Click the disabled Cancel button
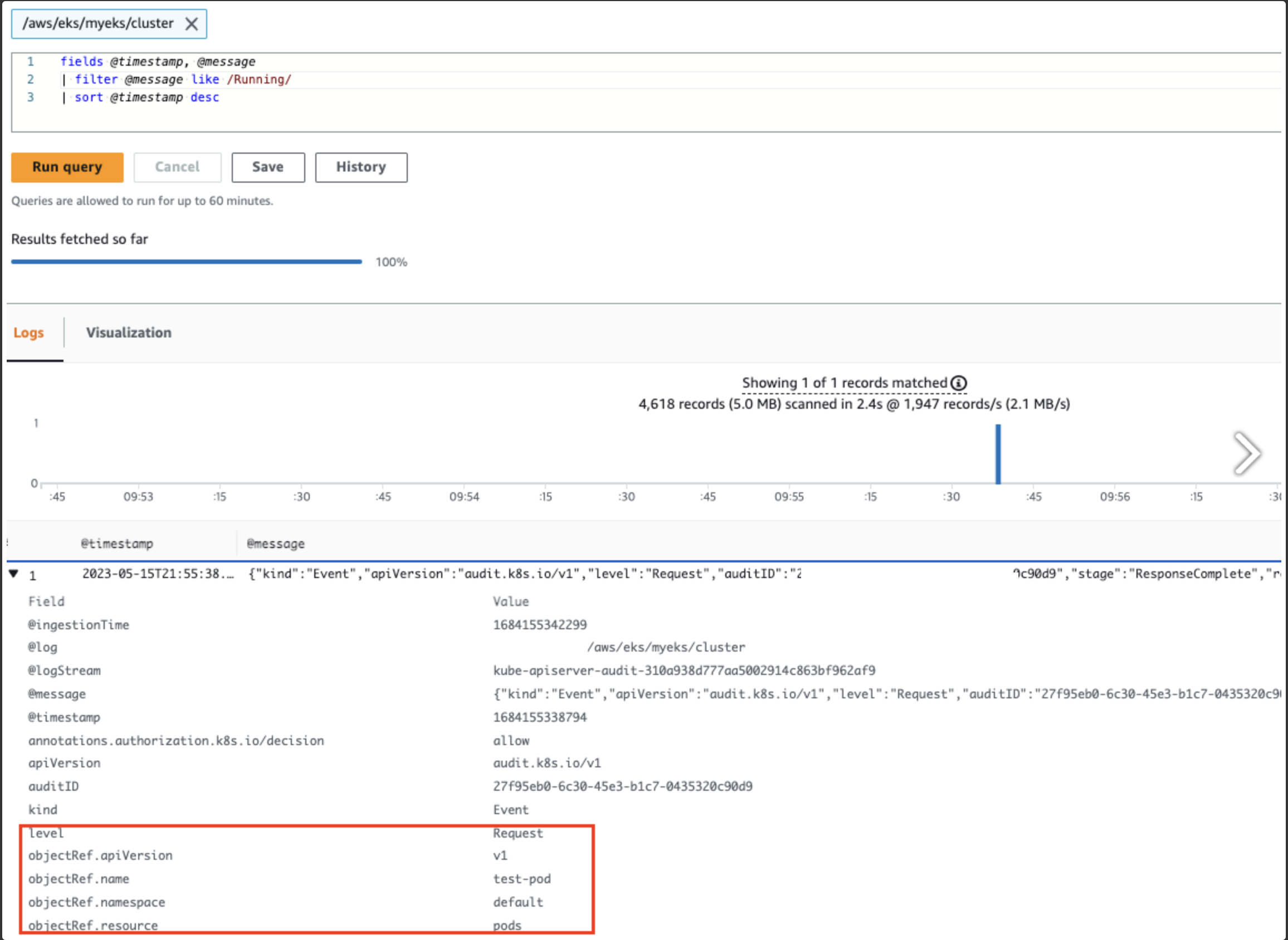1288x940 pixels. tap(177, 167)
